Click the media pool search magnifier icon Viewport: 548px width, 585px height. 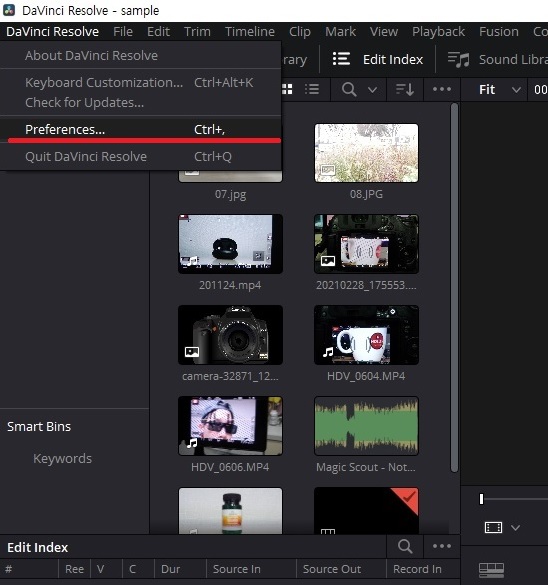pyautogui.click(x=349, y=90)
